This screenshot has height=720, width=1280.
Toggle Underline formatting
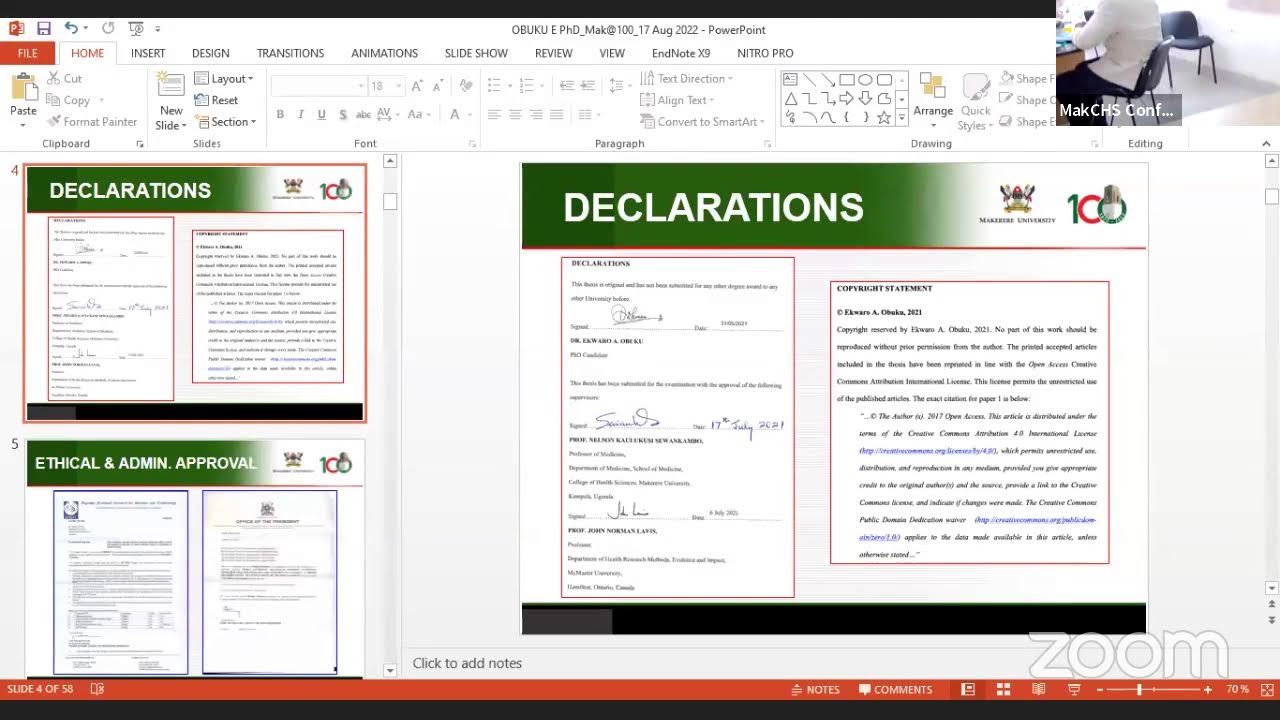click(x=321, y=115)
